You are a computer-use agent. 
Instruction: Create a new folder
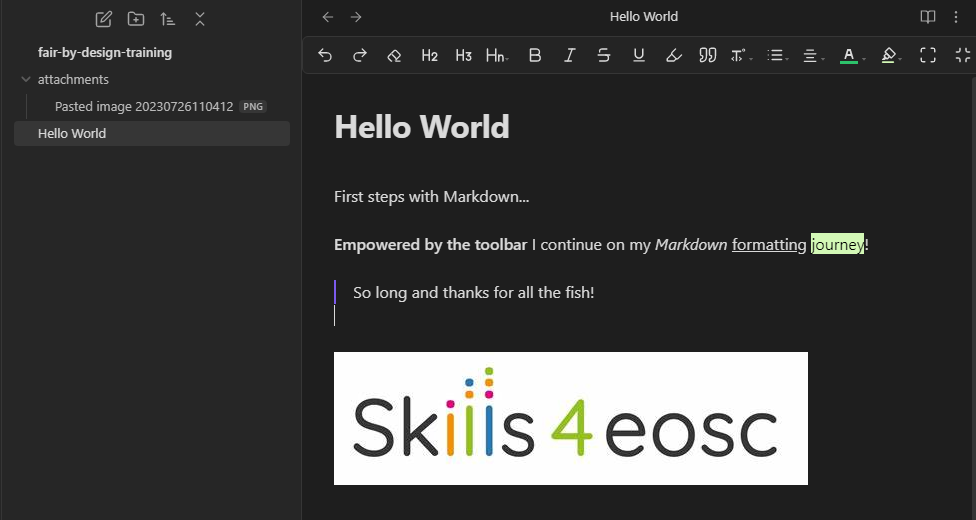[136, 19]
